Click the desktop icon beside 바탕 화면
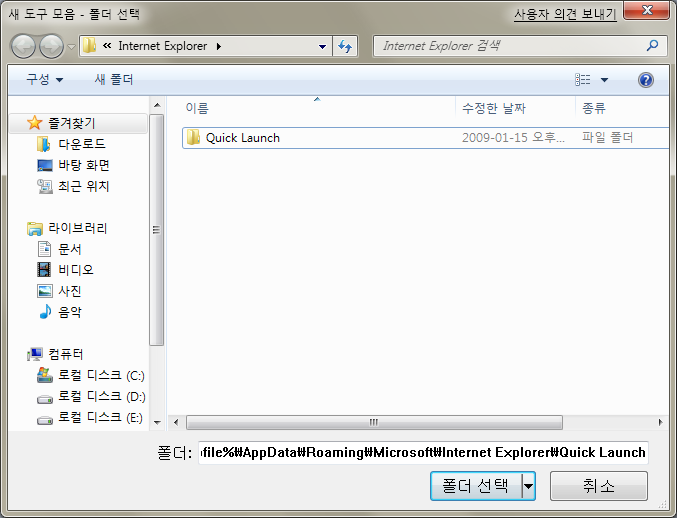This screenshot has height=518, width=677. click(44, 165)
